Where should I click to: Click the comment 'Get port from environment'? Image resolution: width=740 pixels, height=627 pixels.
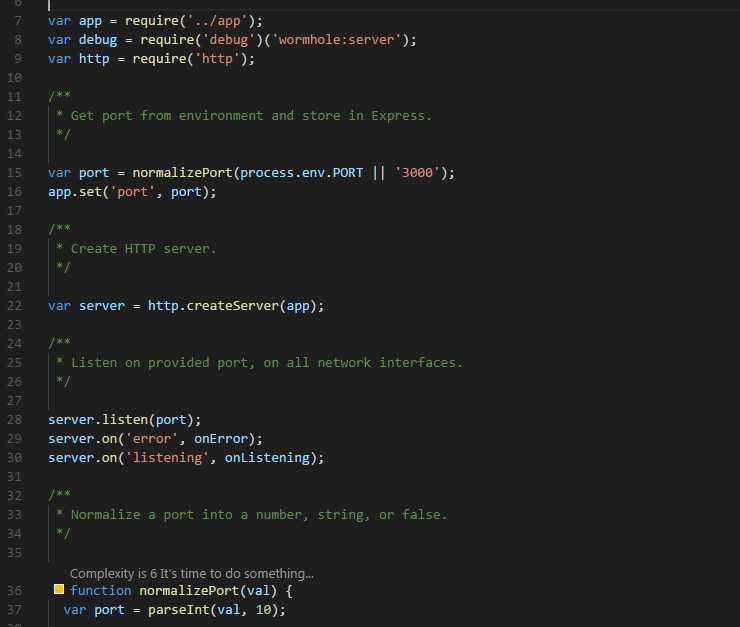[x=167, y=116]
